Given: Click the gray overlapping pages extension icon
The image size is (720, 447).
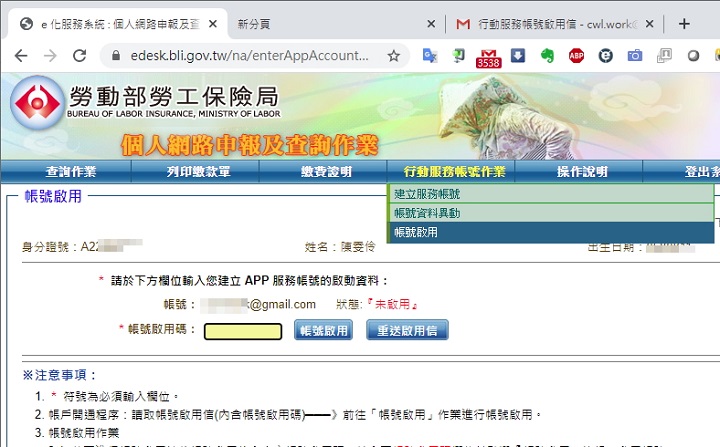Looking at the screenshot, I should (664, 56).
